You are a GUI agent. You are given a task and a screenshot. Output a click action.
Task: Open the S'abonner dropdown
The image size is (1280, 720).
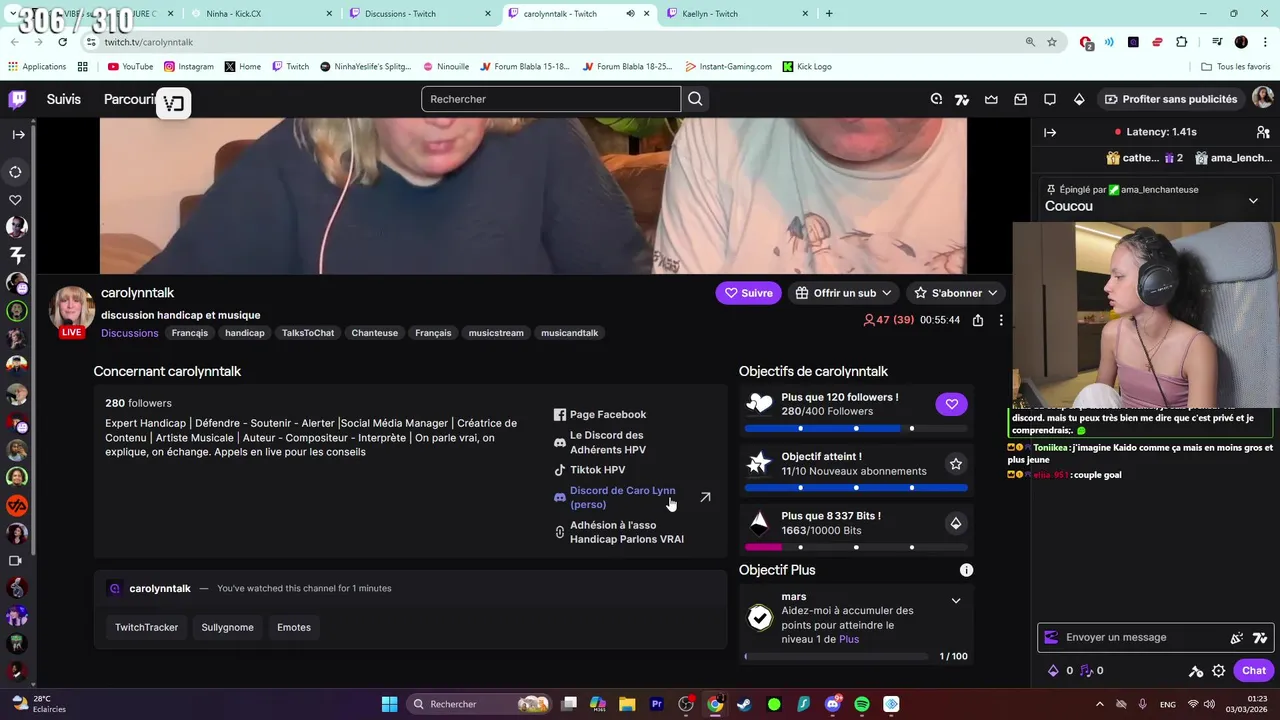click(x=955, y=293)
